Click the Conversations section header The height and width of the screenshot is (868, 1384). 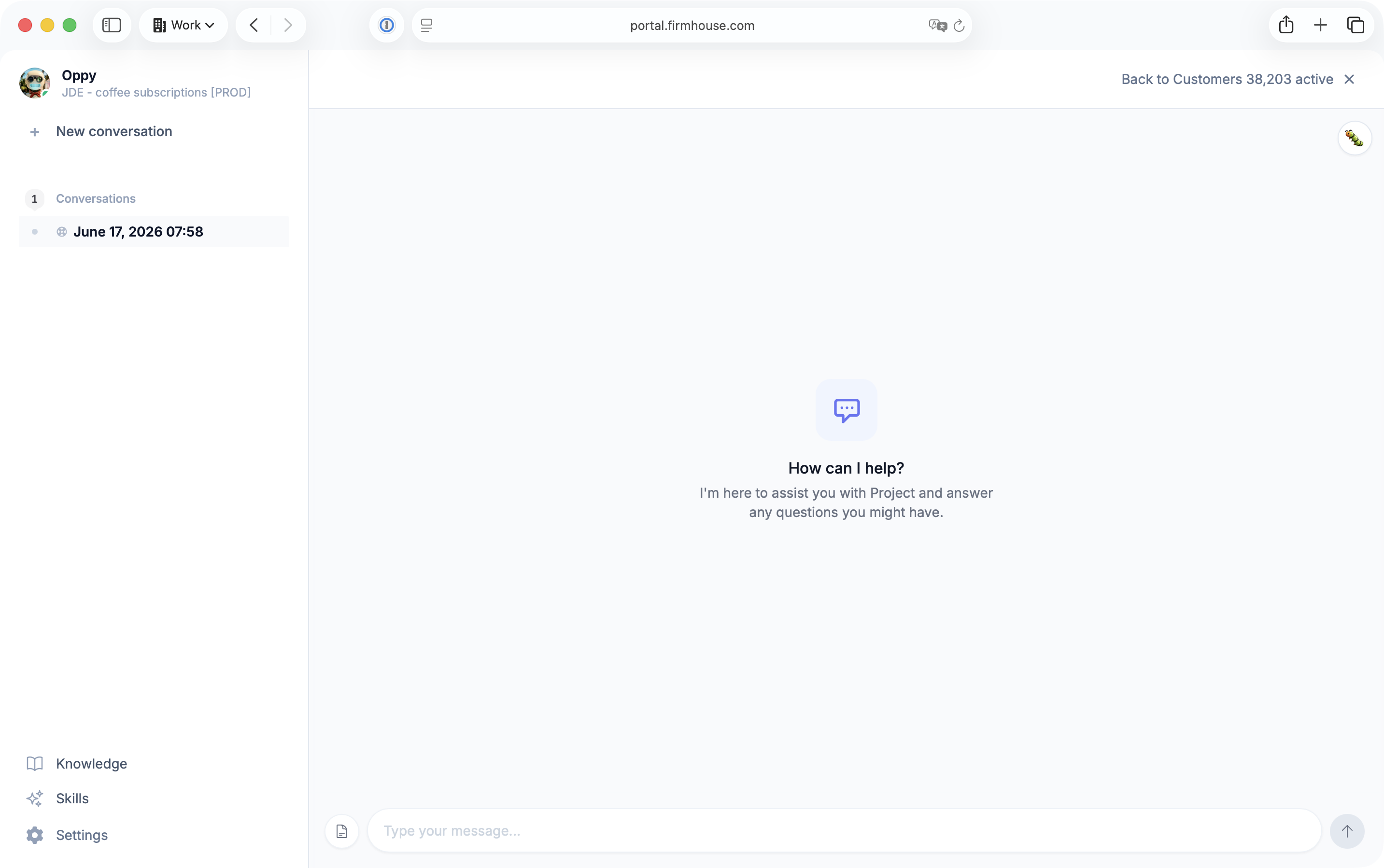tap(96, 198)
